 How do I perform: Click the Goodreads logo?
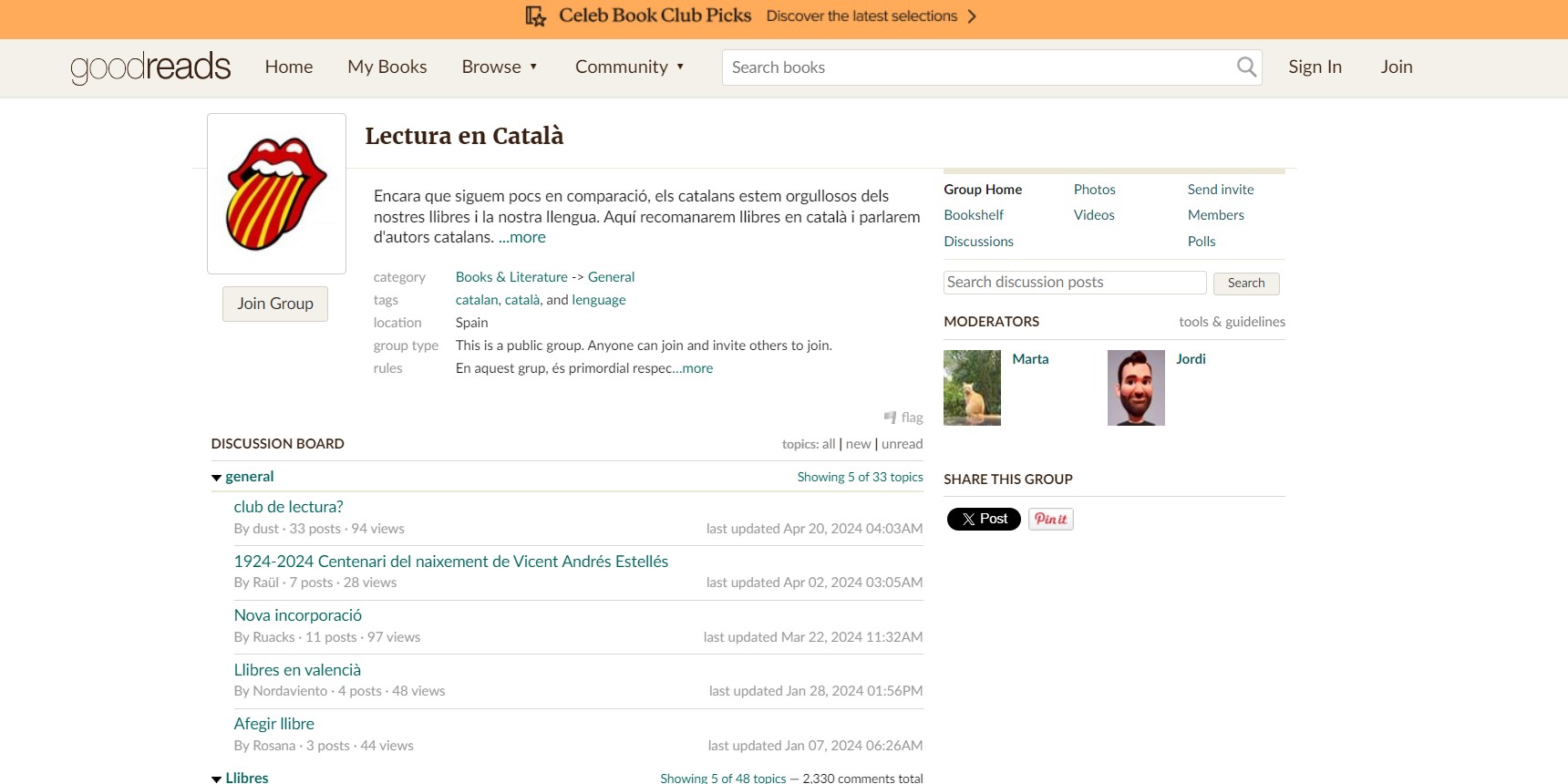[x=150, y=67]
